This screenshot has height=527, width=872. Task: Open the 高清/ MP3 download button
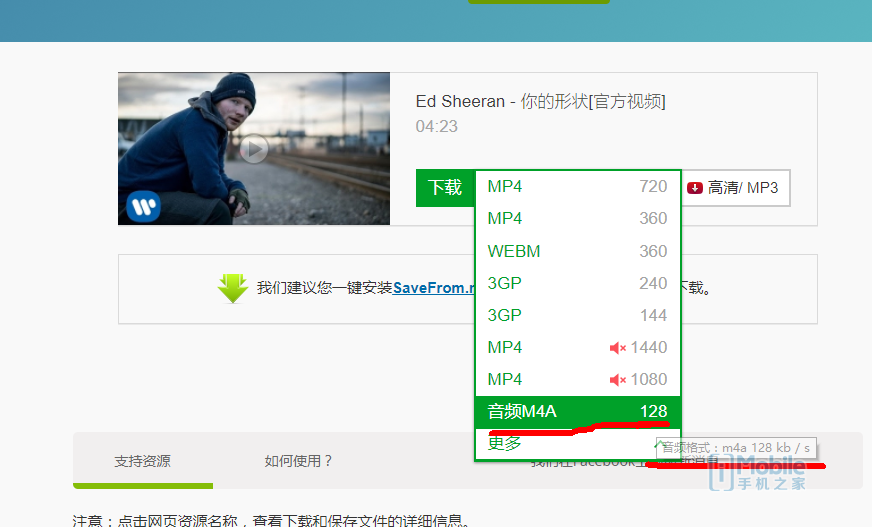pyautogui.click(x=735, y=188)
